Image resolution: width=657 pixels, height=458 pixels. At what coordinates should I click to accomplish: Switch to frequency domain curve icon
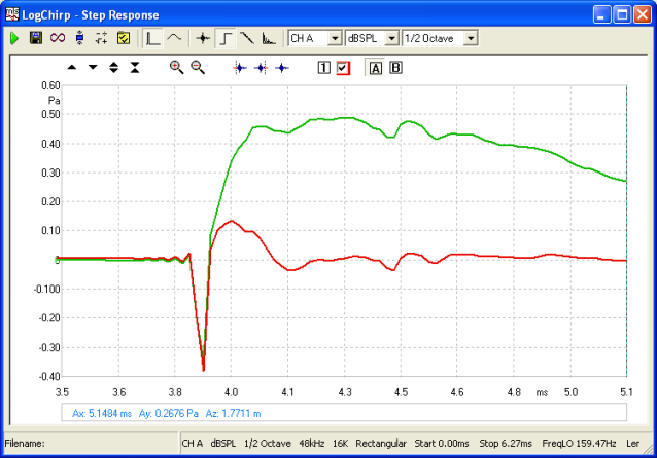[x=174, y=38]
